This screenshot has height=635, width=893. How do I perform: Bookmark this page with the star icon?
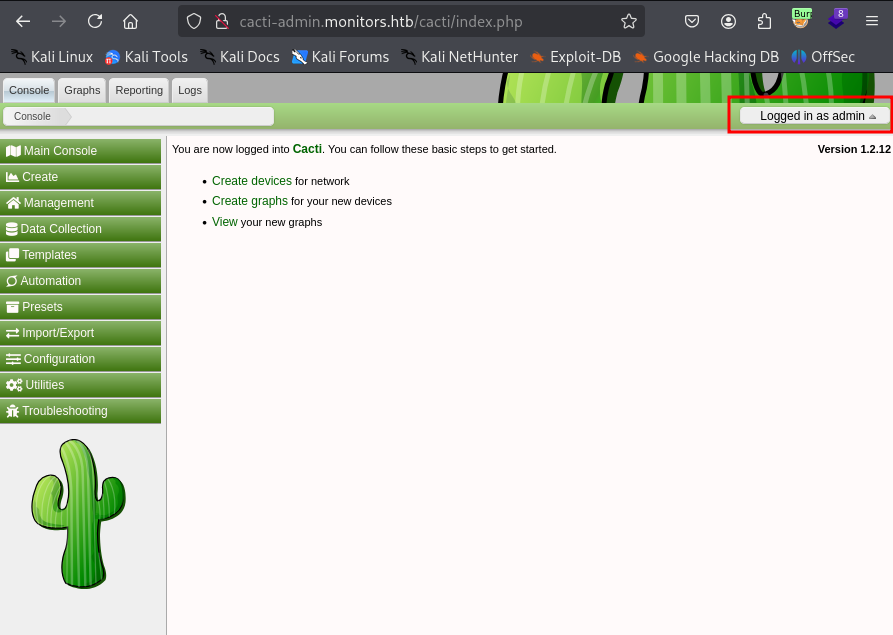[x=629, y=22]
